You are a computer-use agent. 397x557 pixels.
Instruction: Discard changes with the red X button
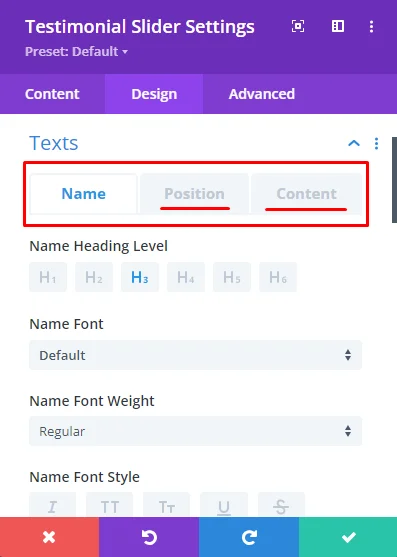[x=49, y=537]
